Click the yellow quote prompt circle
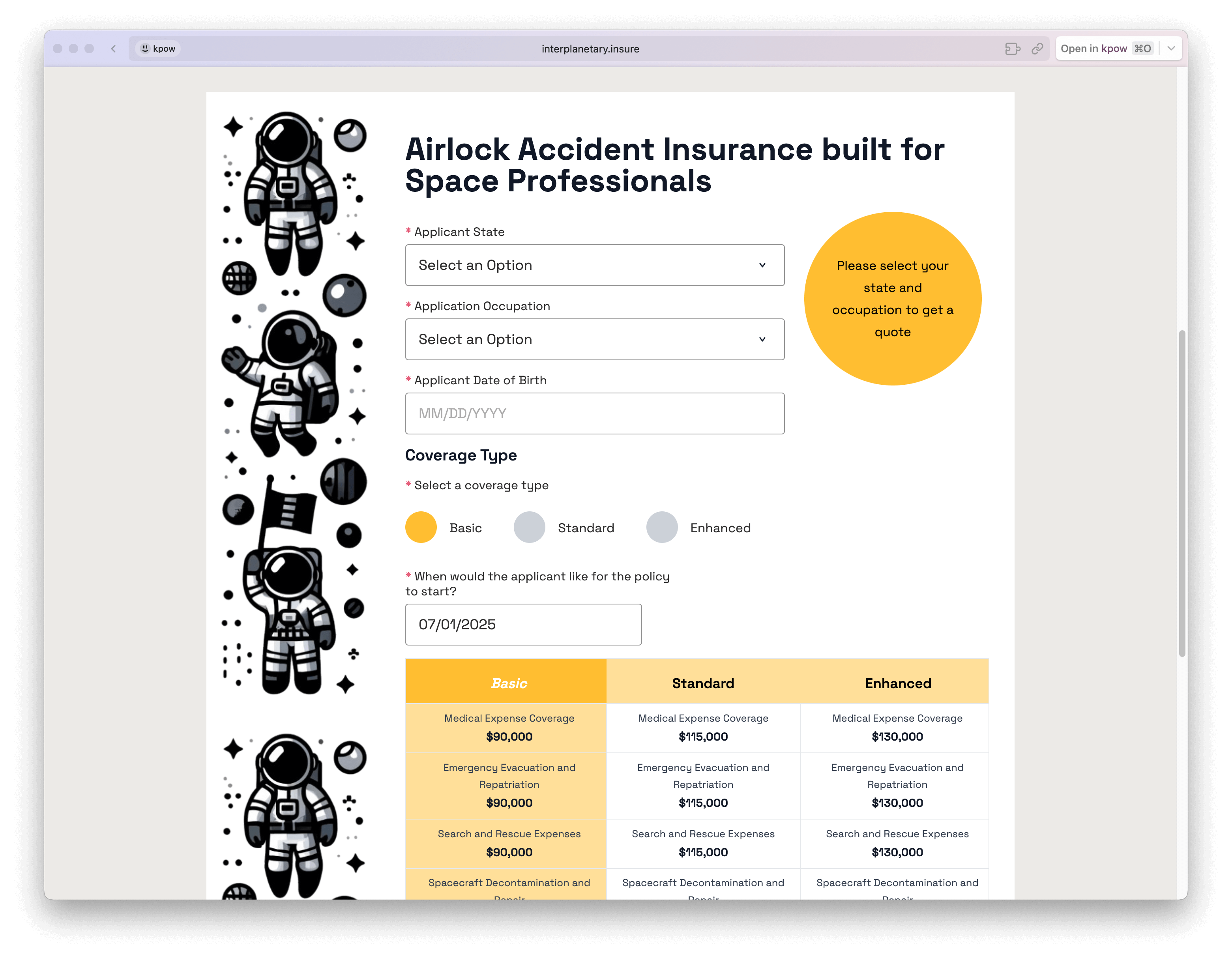Screen dimensions: 1232x958 [x=892, y=299]
